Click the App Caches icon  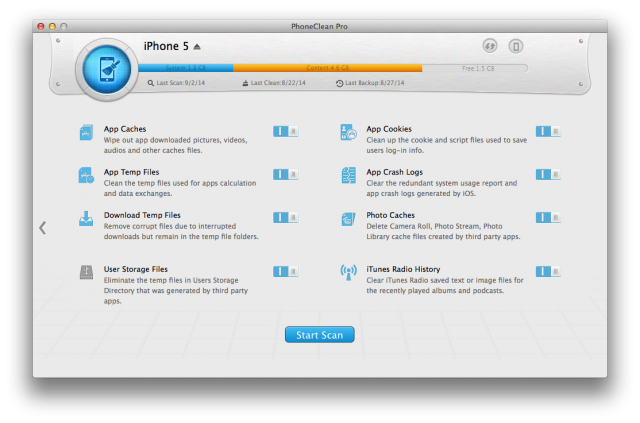click(86, 132)
